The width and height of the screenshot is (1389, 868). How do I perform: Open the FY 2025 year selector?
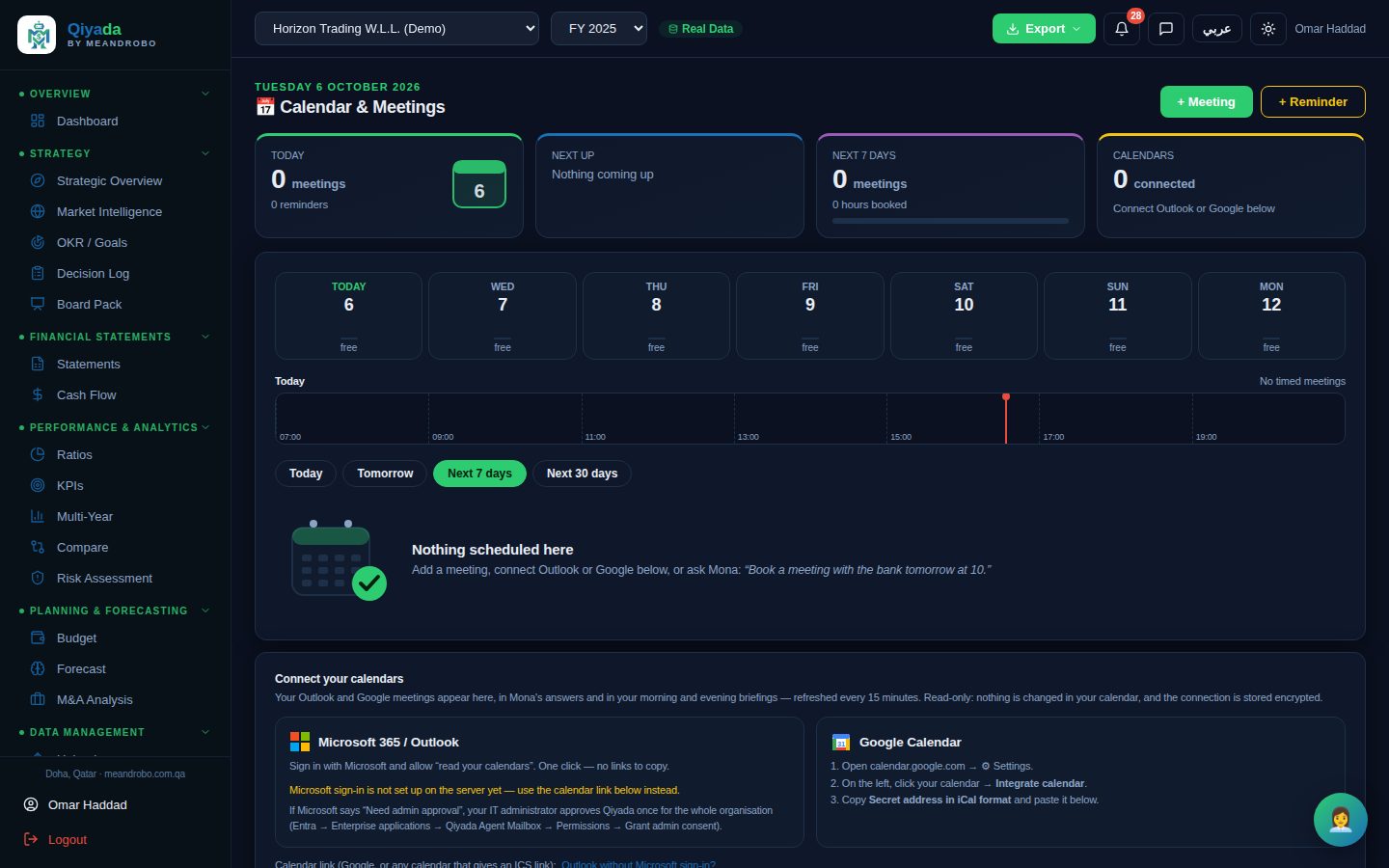(x=599, y=29)
